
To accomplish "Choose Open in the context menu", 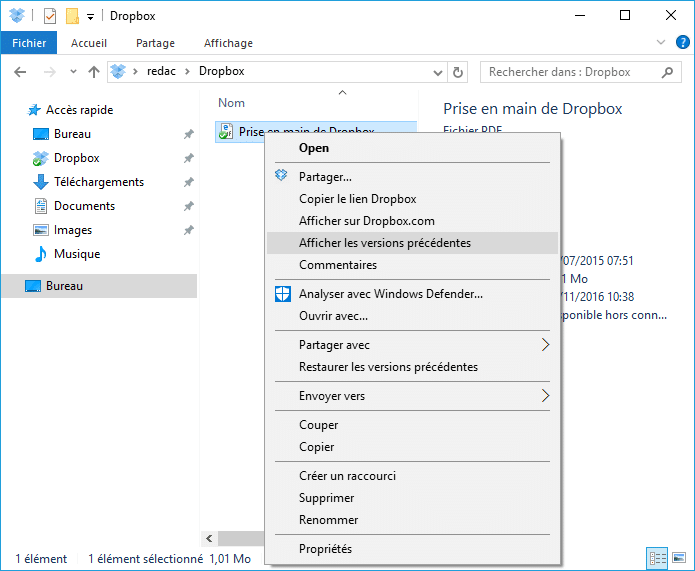I will pyautogui.click(x=412, y=148).
